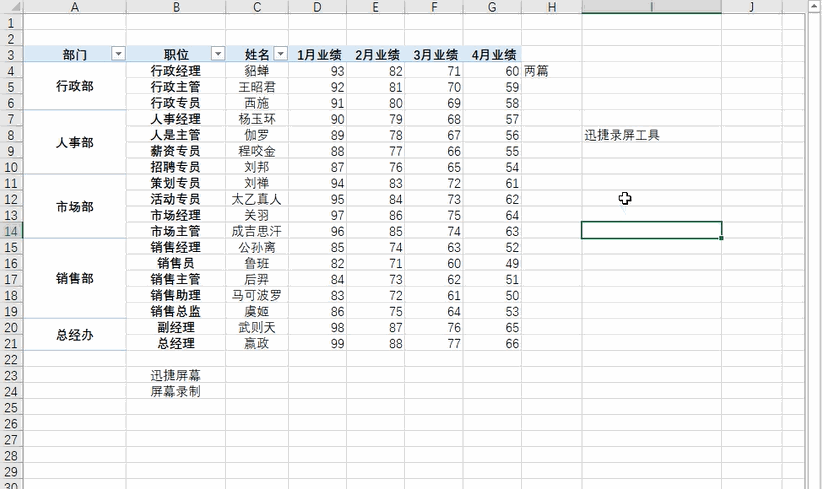The width and height of the screenshot is (822, 489).
Task: Click the 2月业绩 header cell
Action: click(x=375, y=55)
